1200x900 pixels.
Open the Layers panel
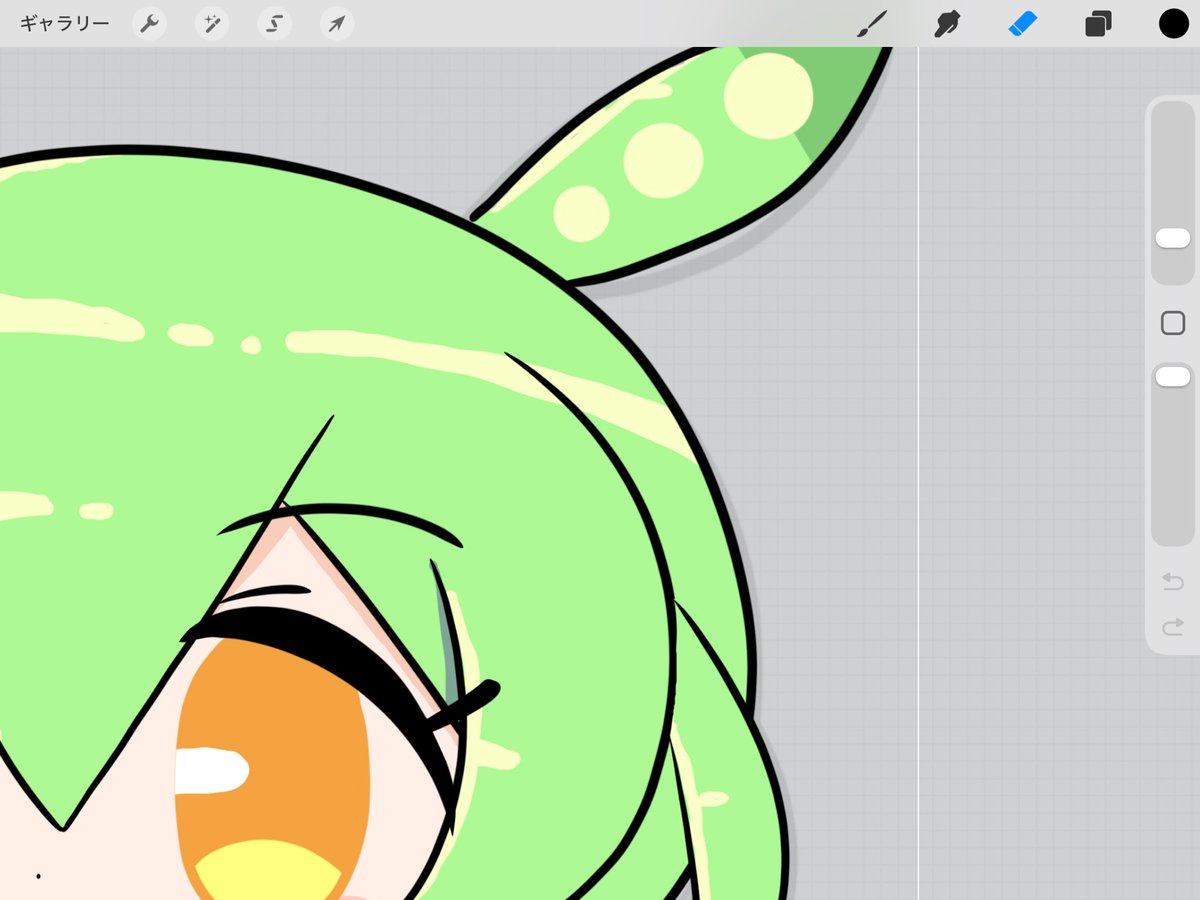tap(1097, 23)
